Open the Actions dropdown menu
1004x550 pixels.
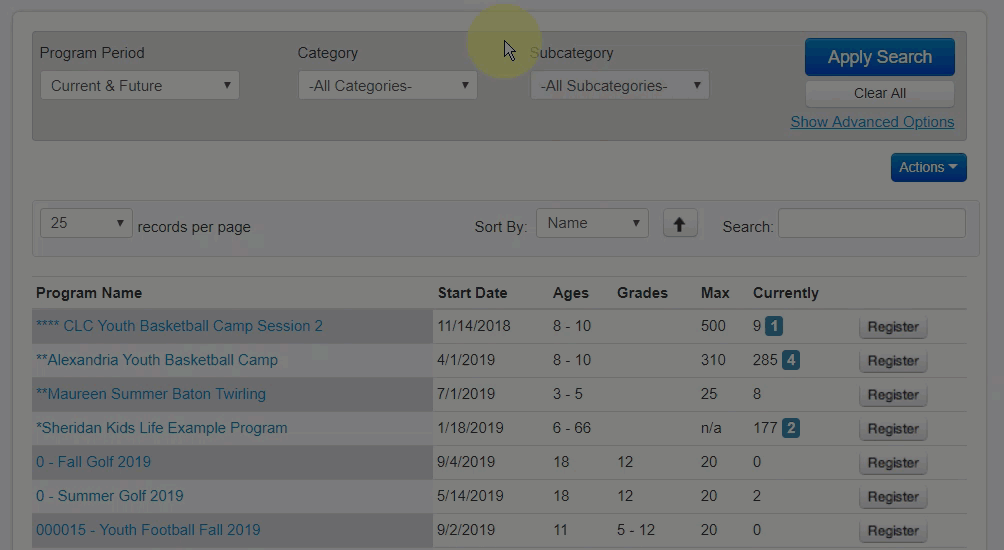(x=928, y=167)
